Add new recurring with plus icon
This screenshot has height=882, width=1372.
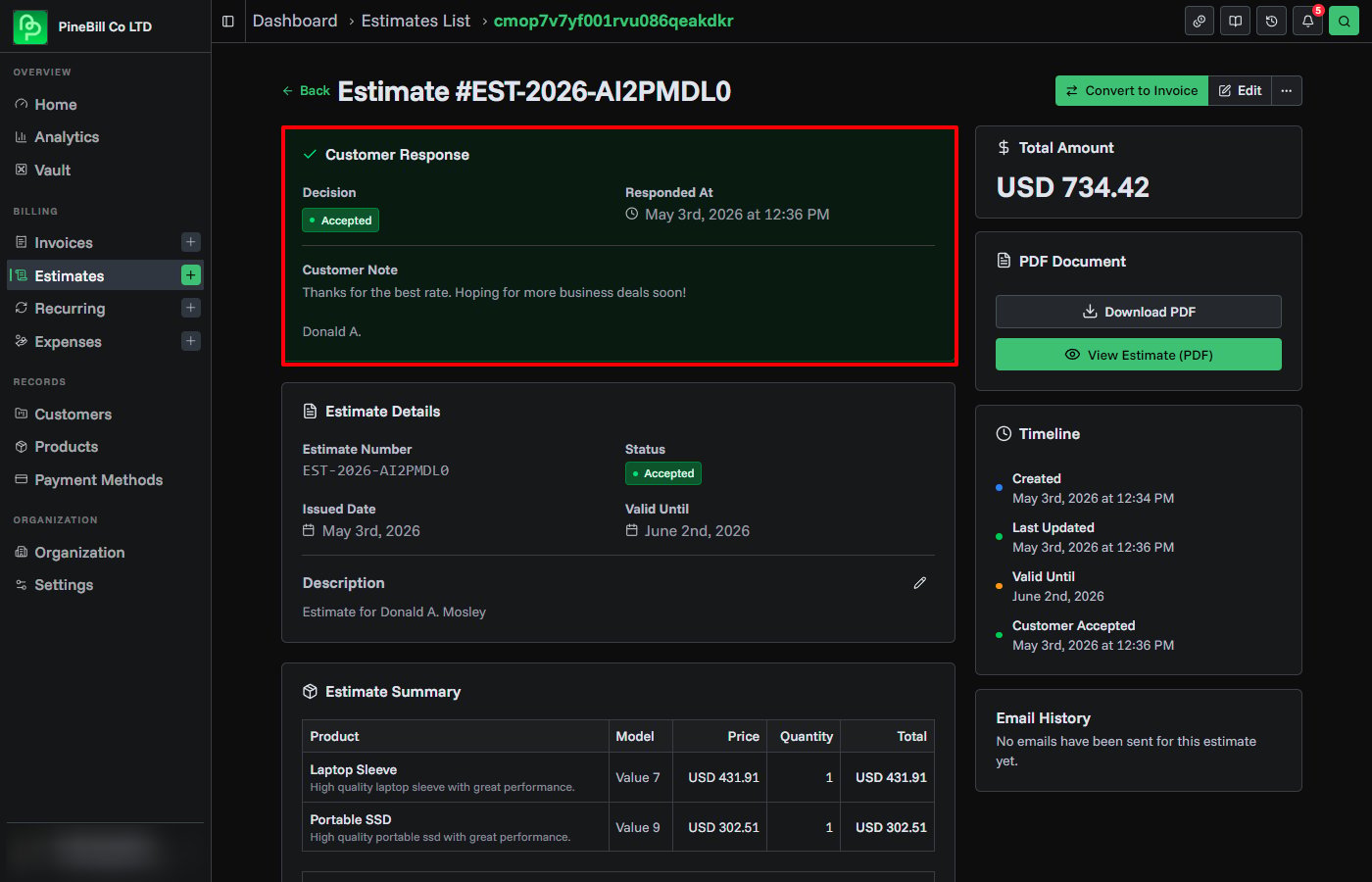(191, 308)
